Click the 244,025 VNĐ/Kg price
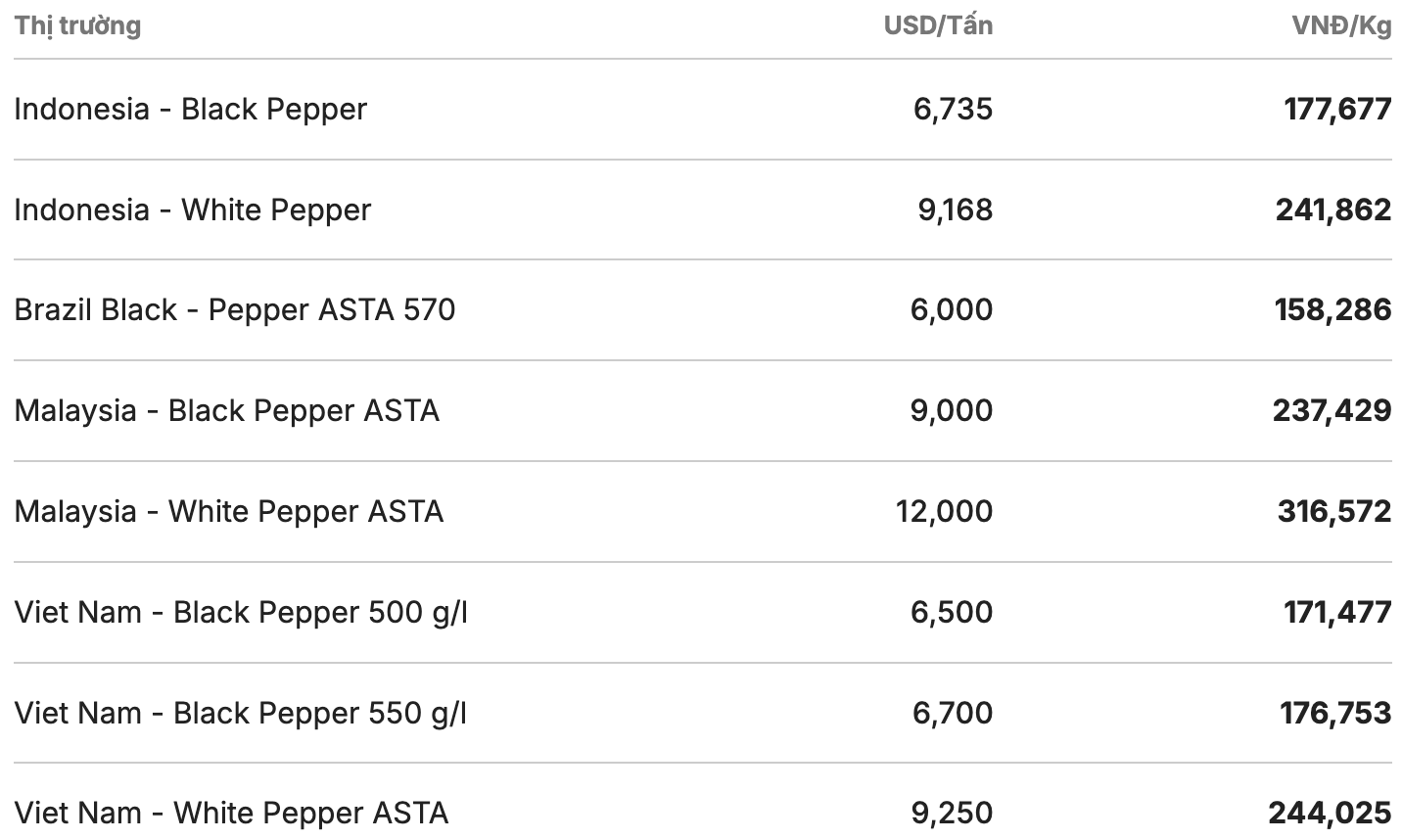 (1330, 813)
